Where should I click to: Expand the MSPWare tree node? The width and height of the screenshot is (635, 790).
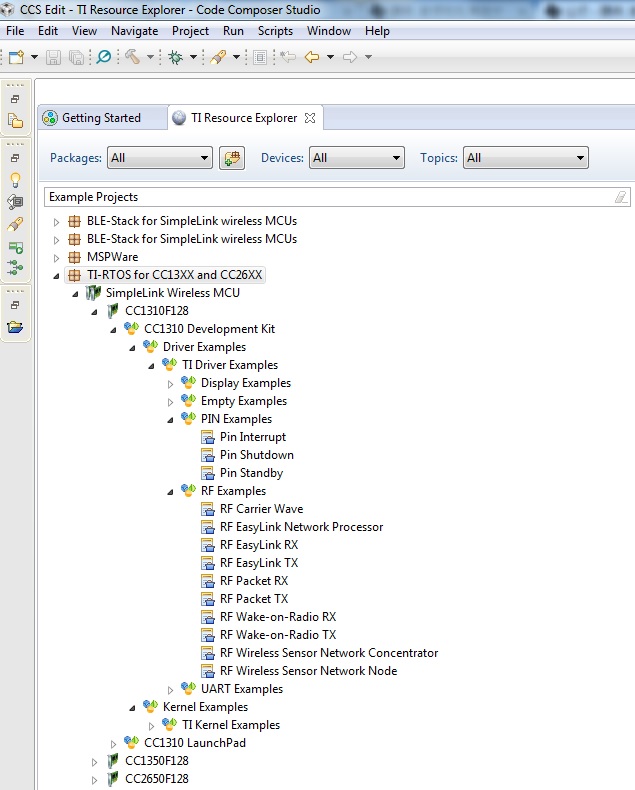(x=56, y=258)
